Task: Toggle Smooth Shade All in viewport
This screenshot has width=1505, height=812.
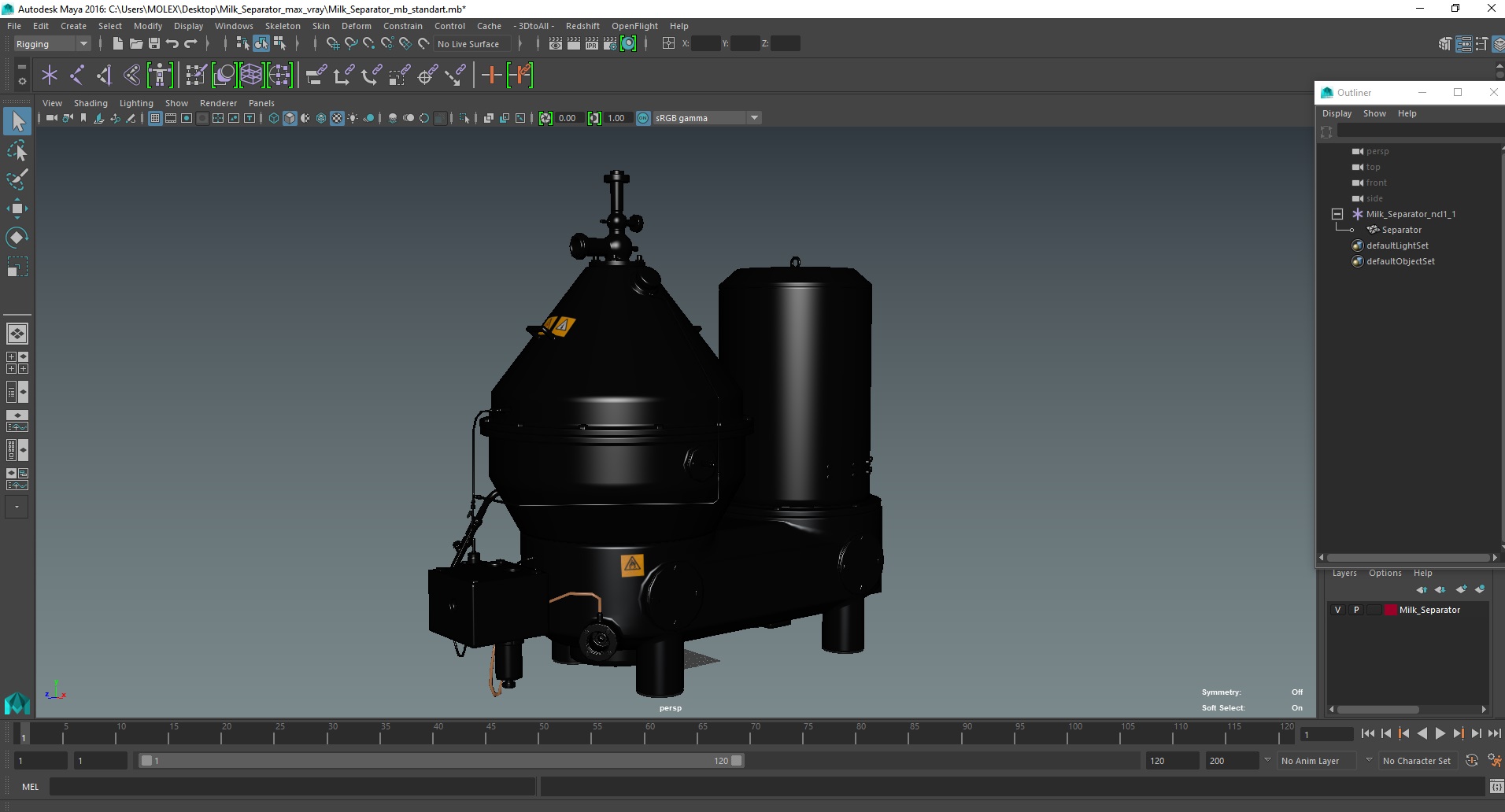Action: pyautogui.click(x=290, y=118)
